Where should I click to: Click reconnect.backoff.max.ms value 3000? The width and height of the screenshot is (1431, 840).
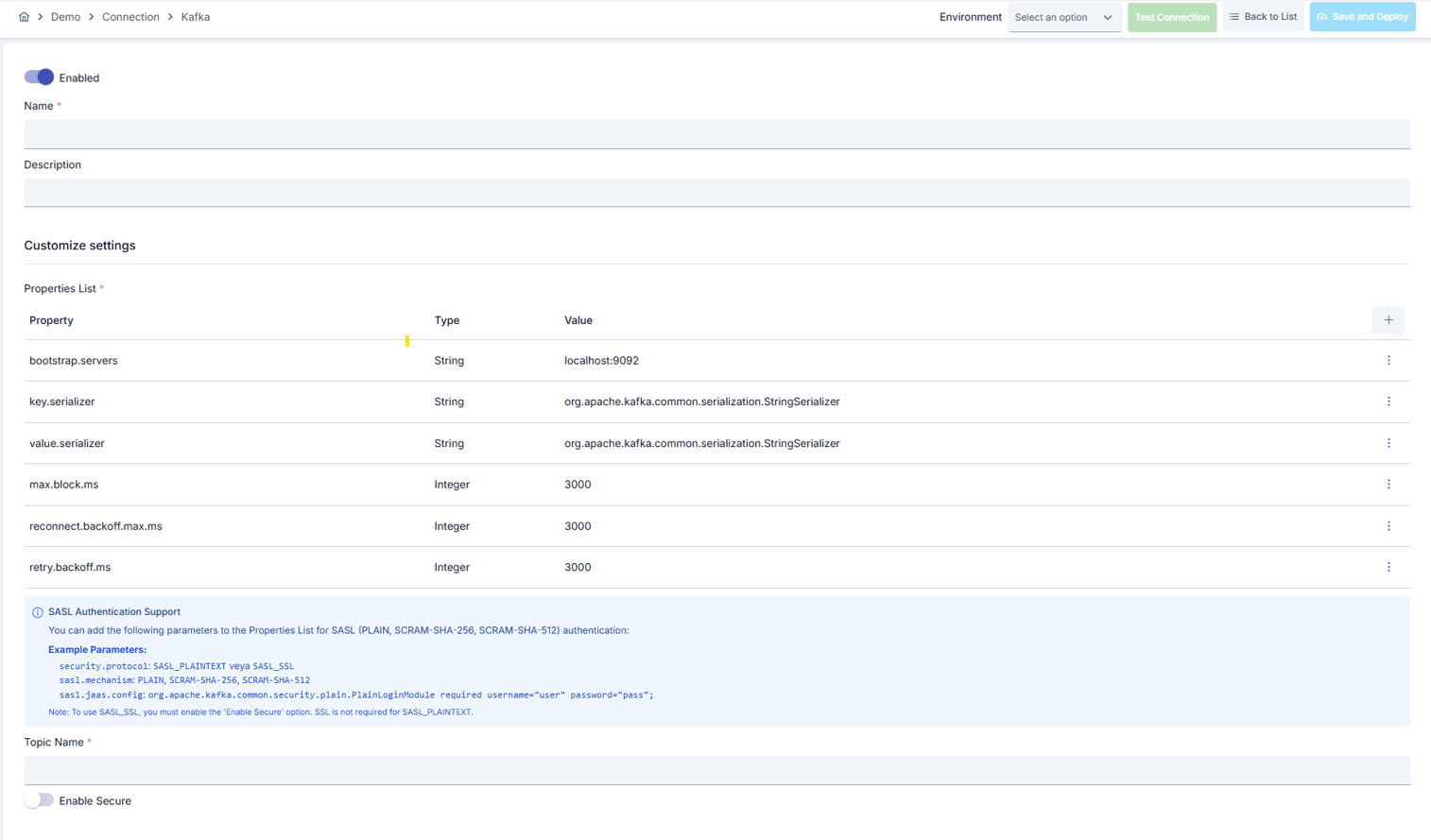tap(578, 526)
